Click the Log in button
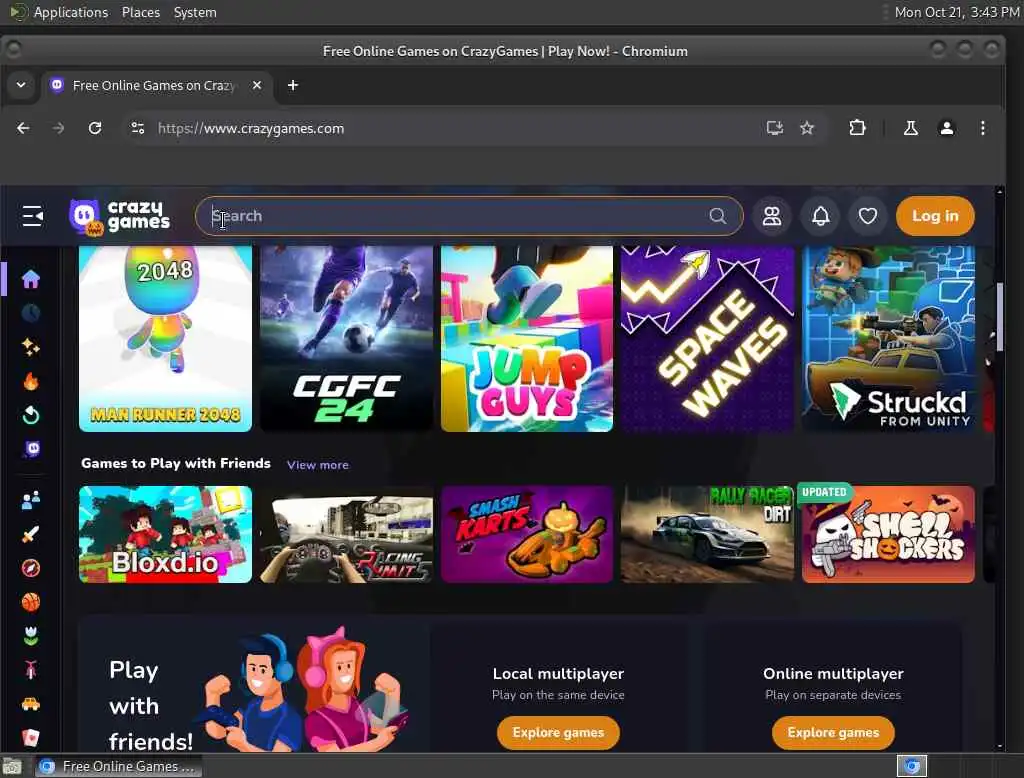This screenshot has height=778, width=1024. (935, 216)
